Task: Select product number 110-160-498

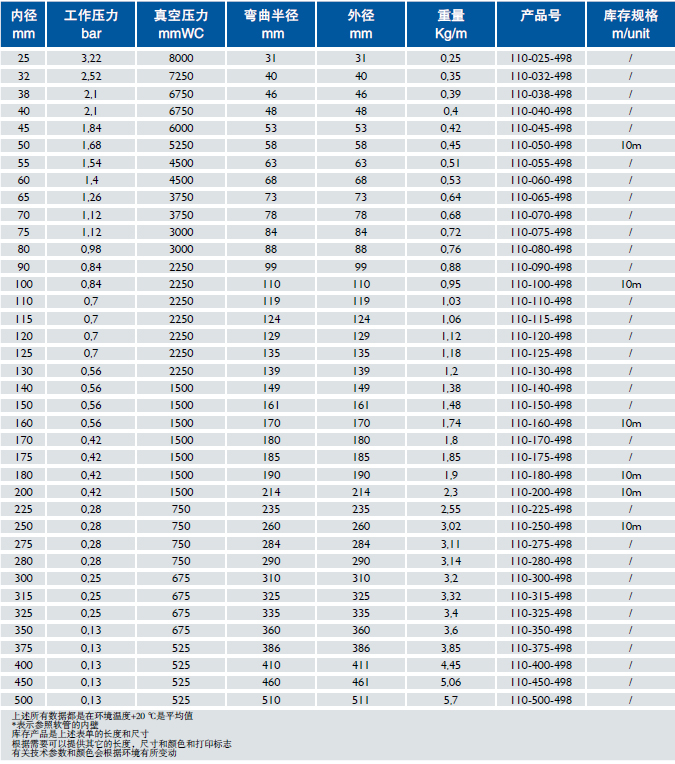Action: [x=541, y=423]
